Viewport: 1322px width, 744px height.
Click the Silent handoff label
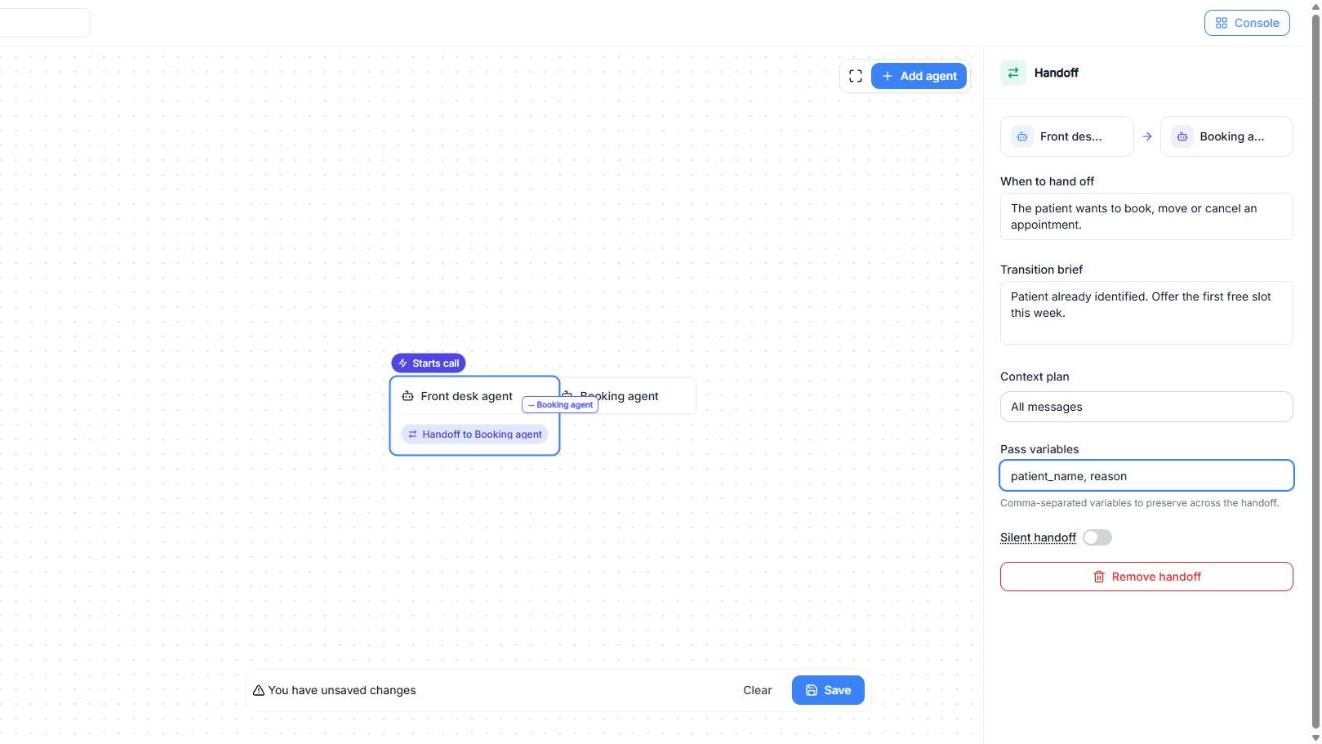1038,538
